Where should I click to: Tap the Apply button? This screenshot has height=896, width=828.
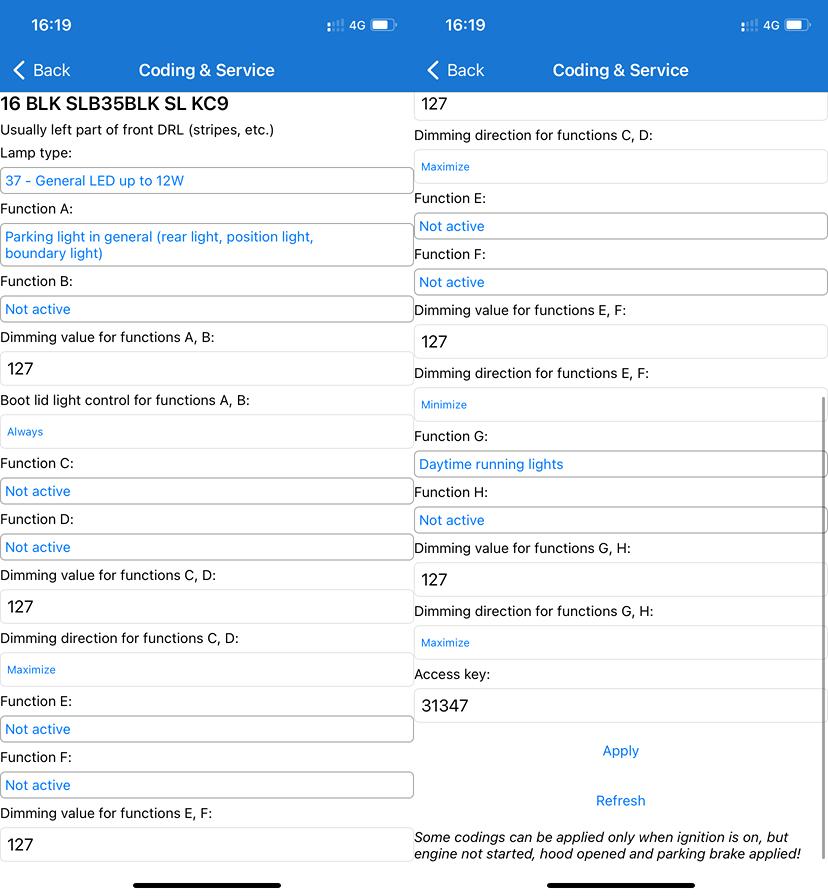pyautogui.click(x=621, y=750)
